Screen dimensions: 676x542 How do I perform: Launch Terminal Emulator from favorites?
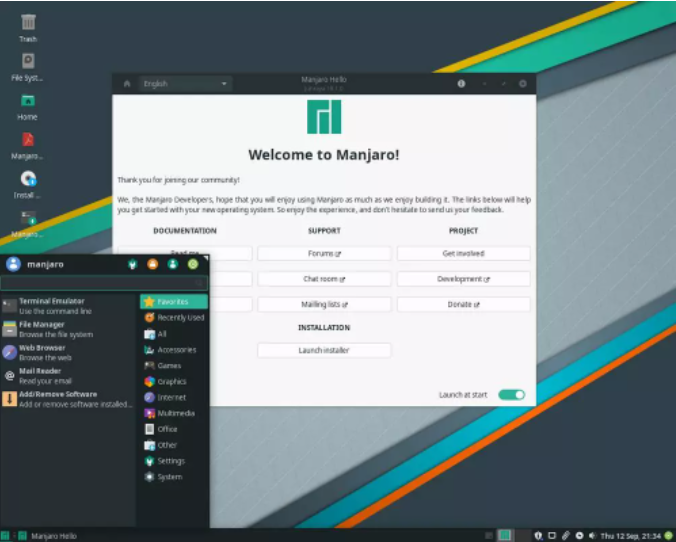pyautogui.click(x=68, y=306)
